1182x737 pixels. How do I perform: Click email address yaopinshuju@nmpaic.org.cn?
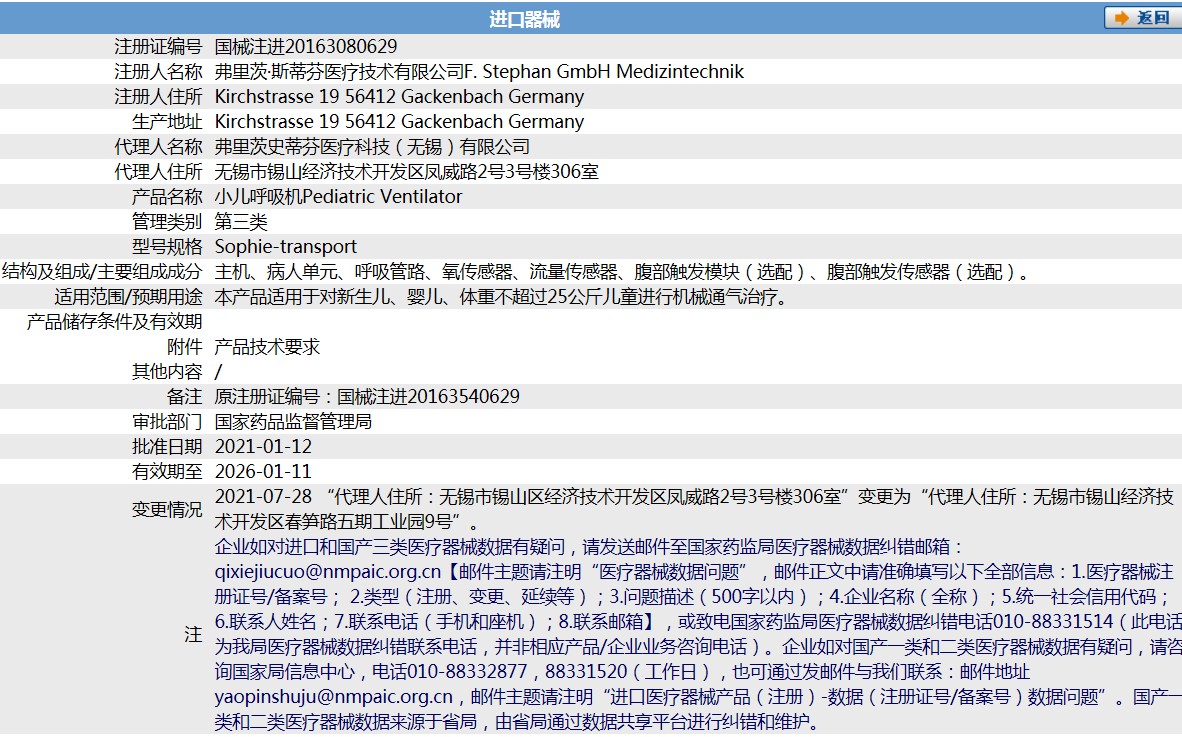coord(334,697)
